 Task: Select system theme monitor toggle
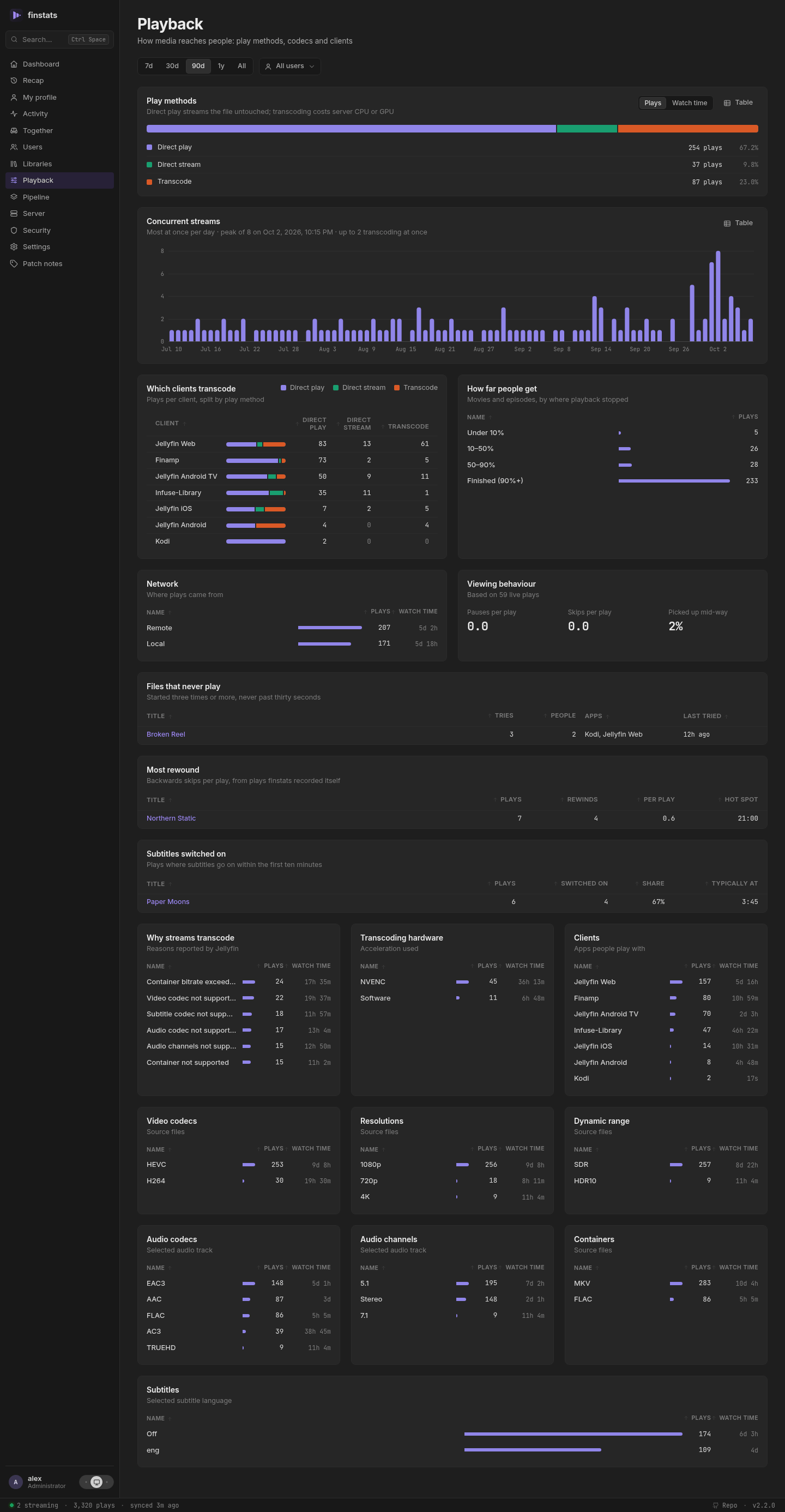pos(97,1482)
